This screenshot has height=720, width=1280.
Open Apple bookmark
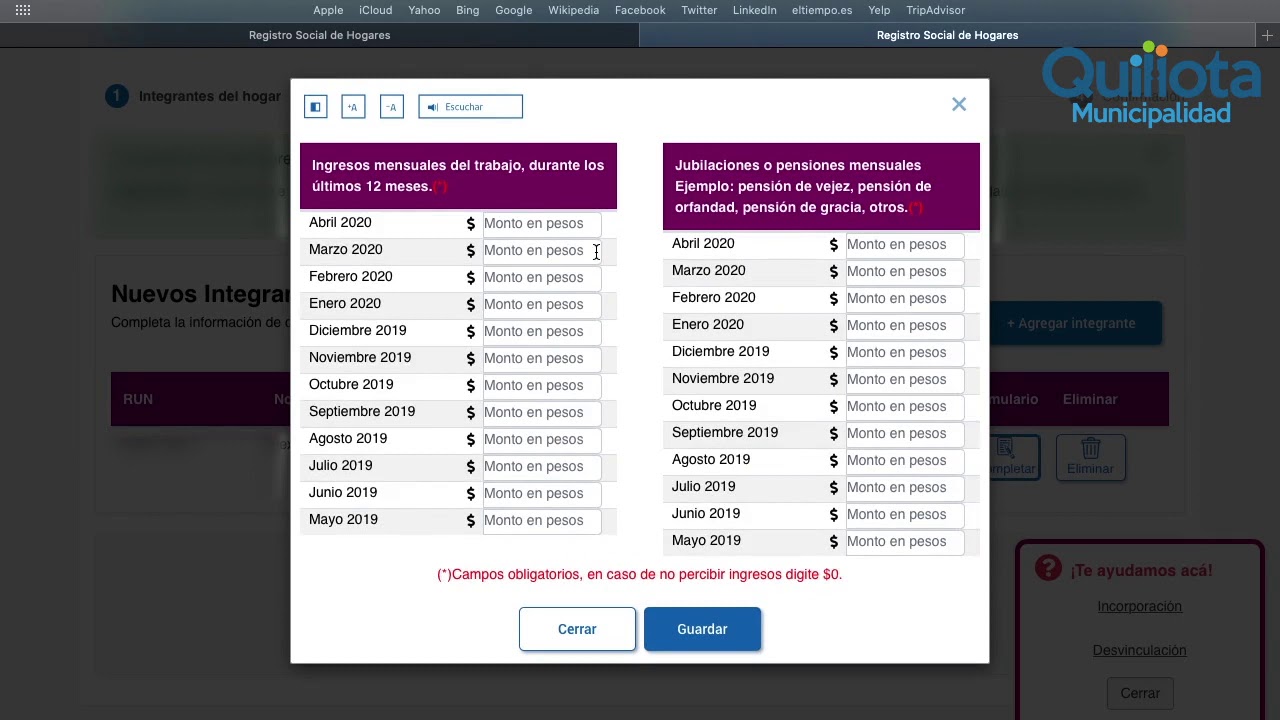(328, 10)
